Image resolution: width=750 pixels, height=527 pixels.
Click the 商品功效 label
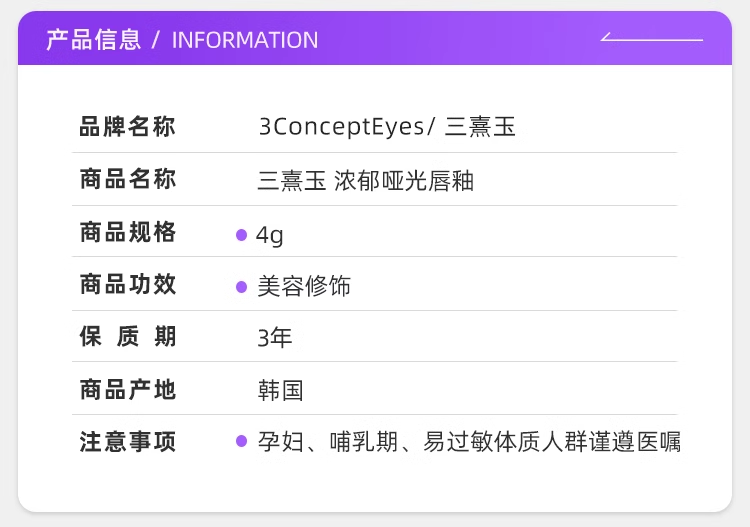(x=127, y=285)
